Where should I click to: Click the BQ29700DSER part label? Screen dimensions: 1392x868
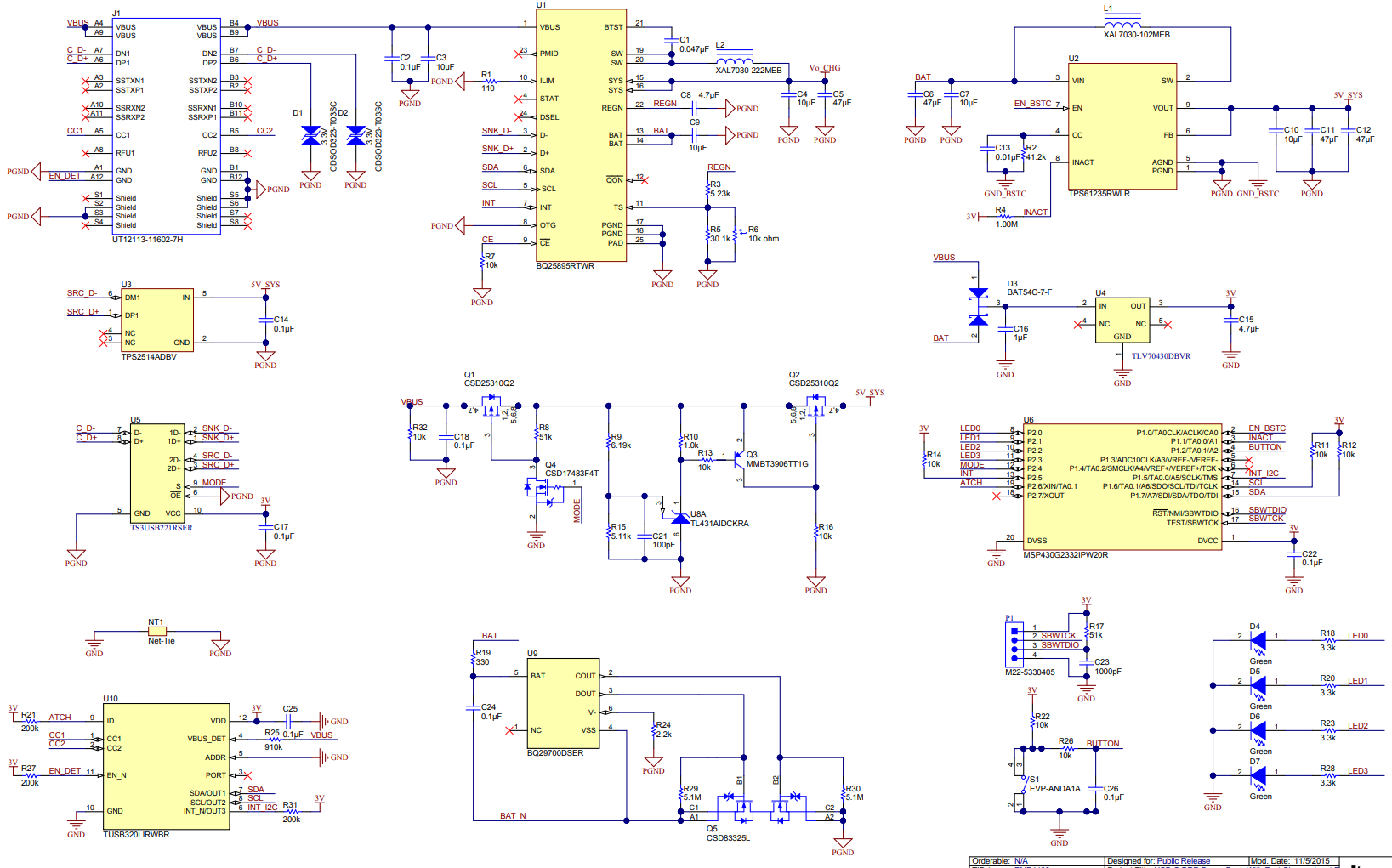click(555, 753)
